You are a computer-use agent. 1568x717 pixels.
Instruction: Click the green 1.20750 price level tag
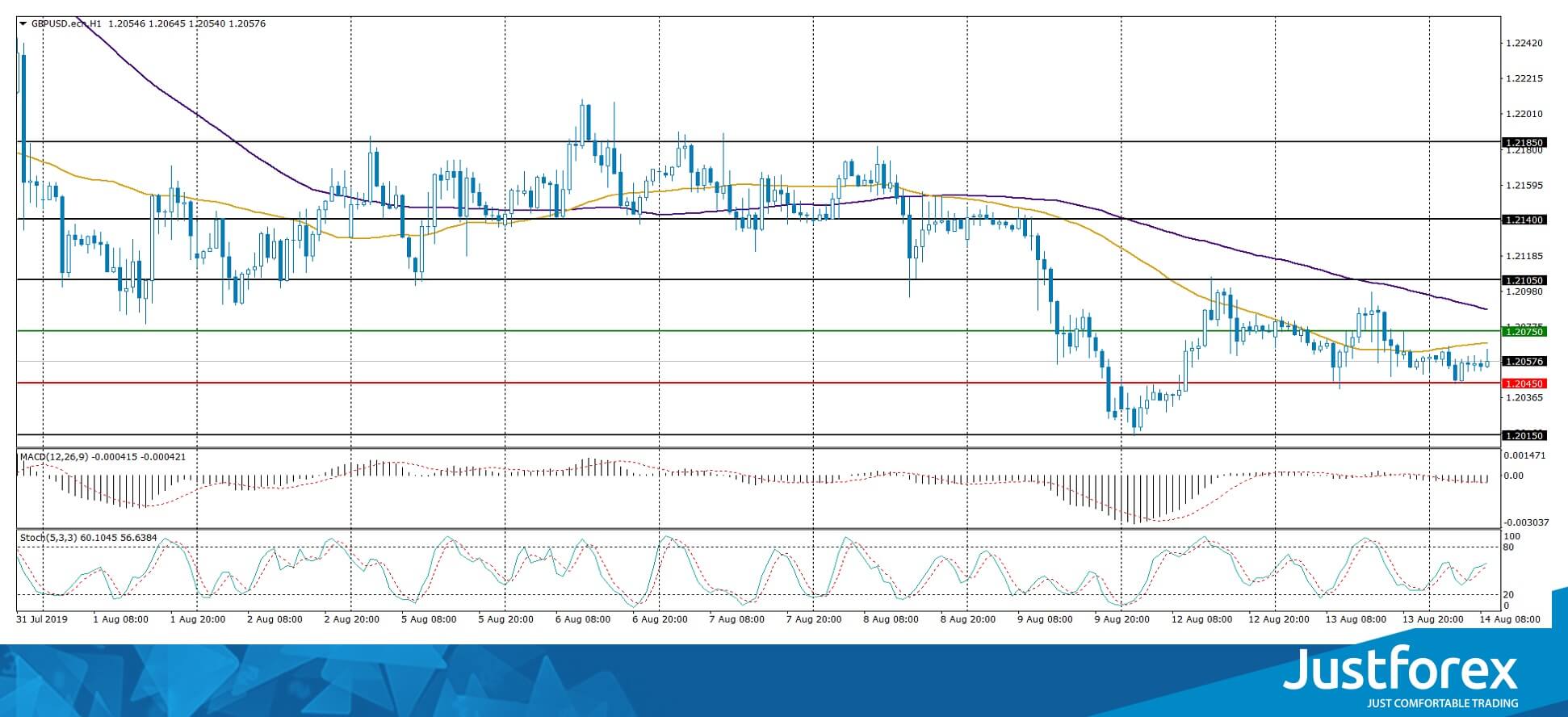(1524, 331)
